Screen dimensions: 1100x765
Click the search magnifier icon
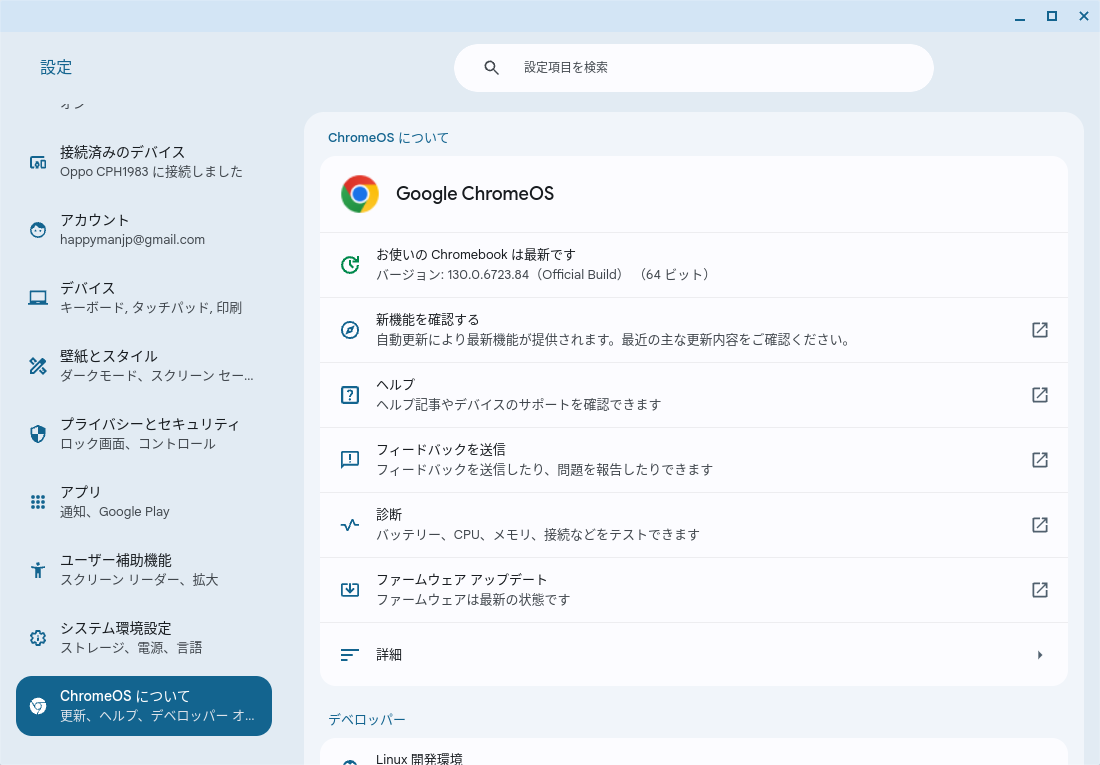click(x=491, y=67)
